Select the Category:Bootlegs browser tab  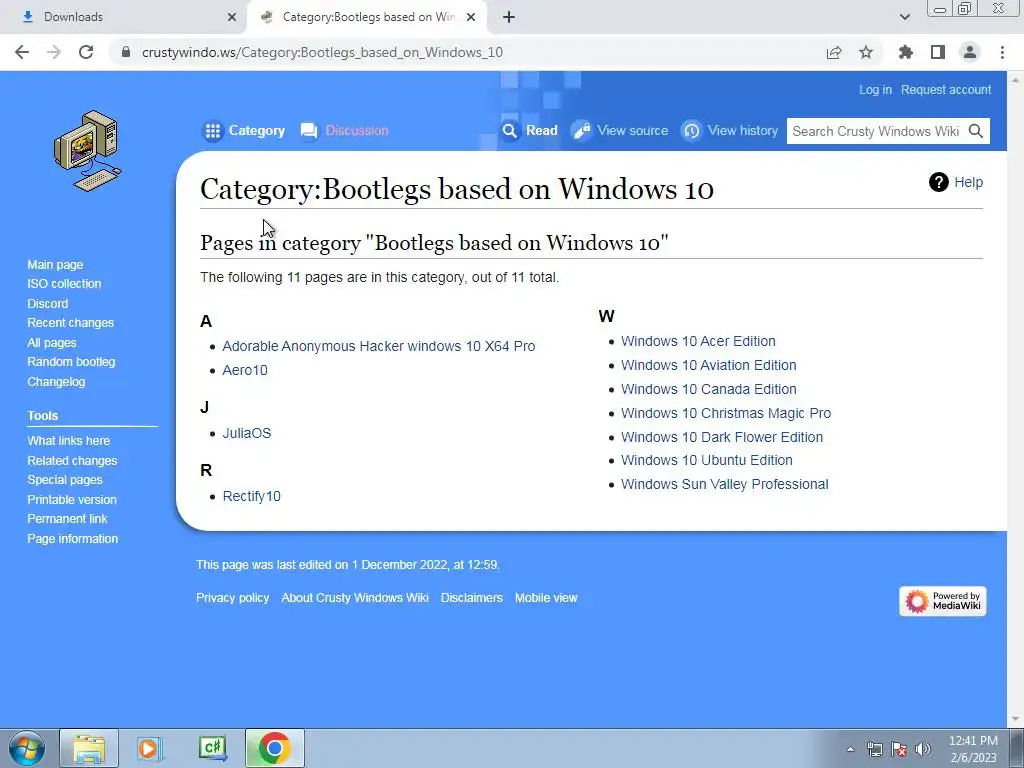pyautogui.click(x=366, y=17)
